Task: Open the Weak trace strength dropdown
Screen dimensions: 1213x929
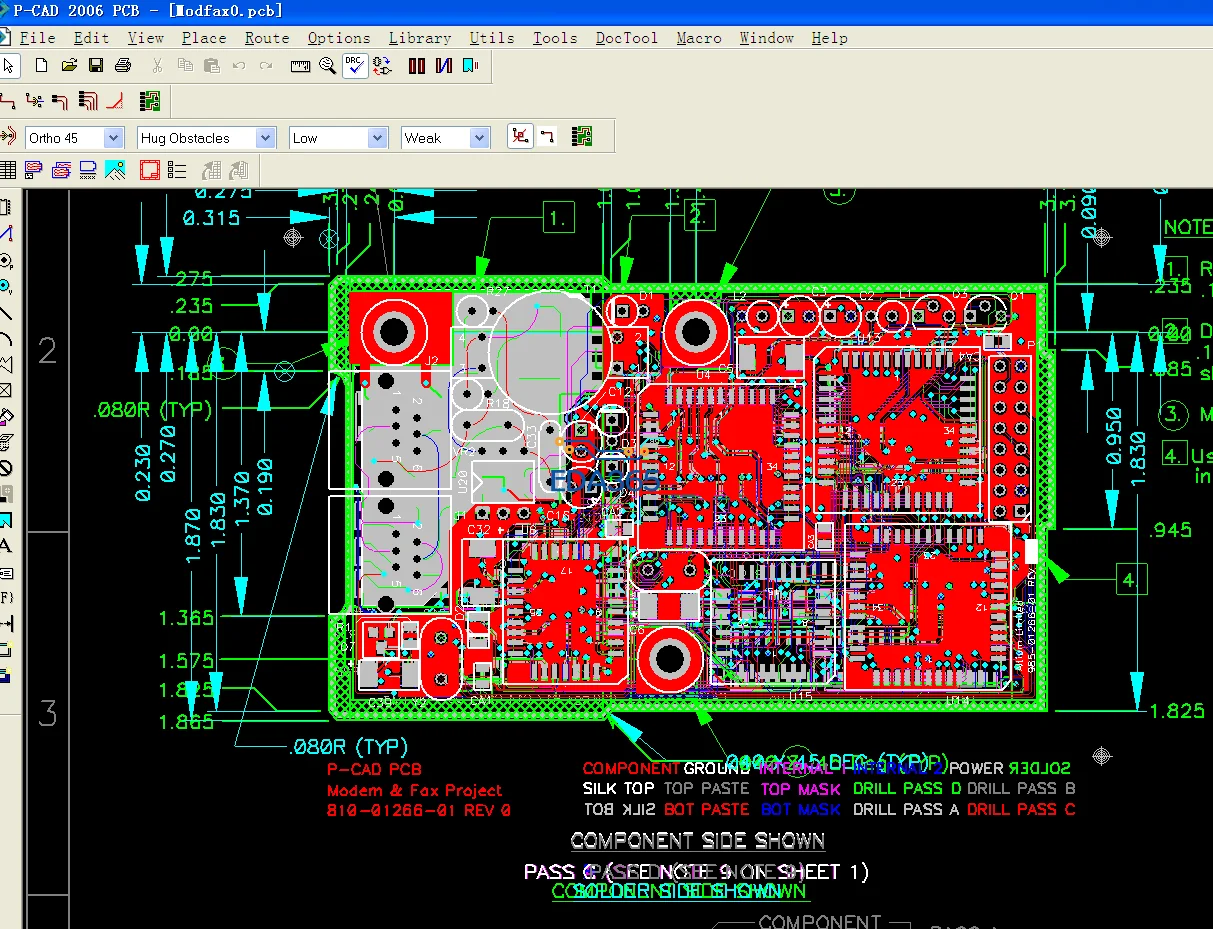Action: point(477,137)
